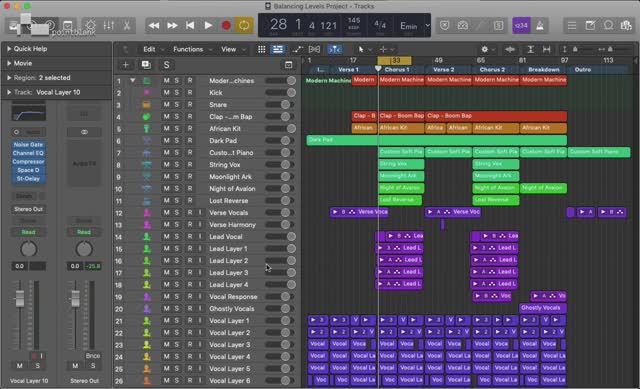Expand the Track Vocal Layer 10 inspector
This screenshot has height=389, width=640.
(x=9, y=92)
